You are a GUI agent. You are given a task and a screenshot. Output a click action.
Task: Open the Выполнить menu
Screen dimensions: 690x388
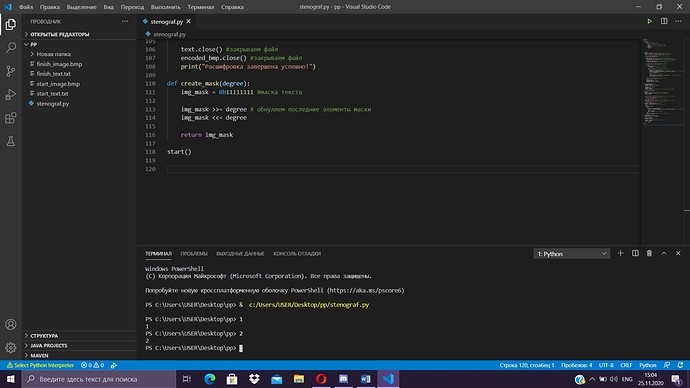[165, 7]
